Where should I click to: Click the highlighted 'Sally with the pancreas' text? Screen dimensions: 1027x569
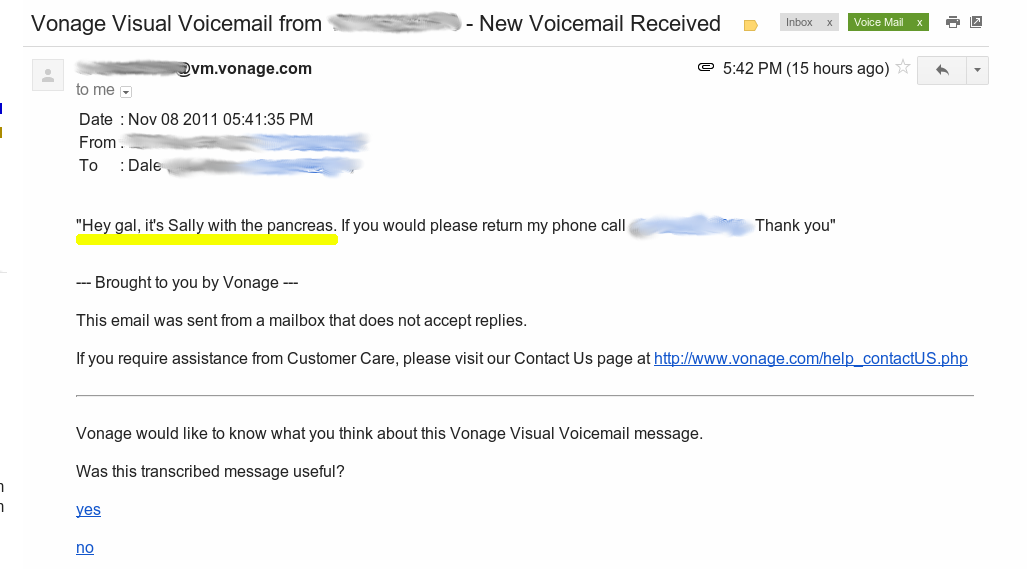pyautogui.click(x=252, y=226)
